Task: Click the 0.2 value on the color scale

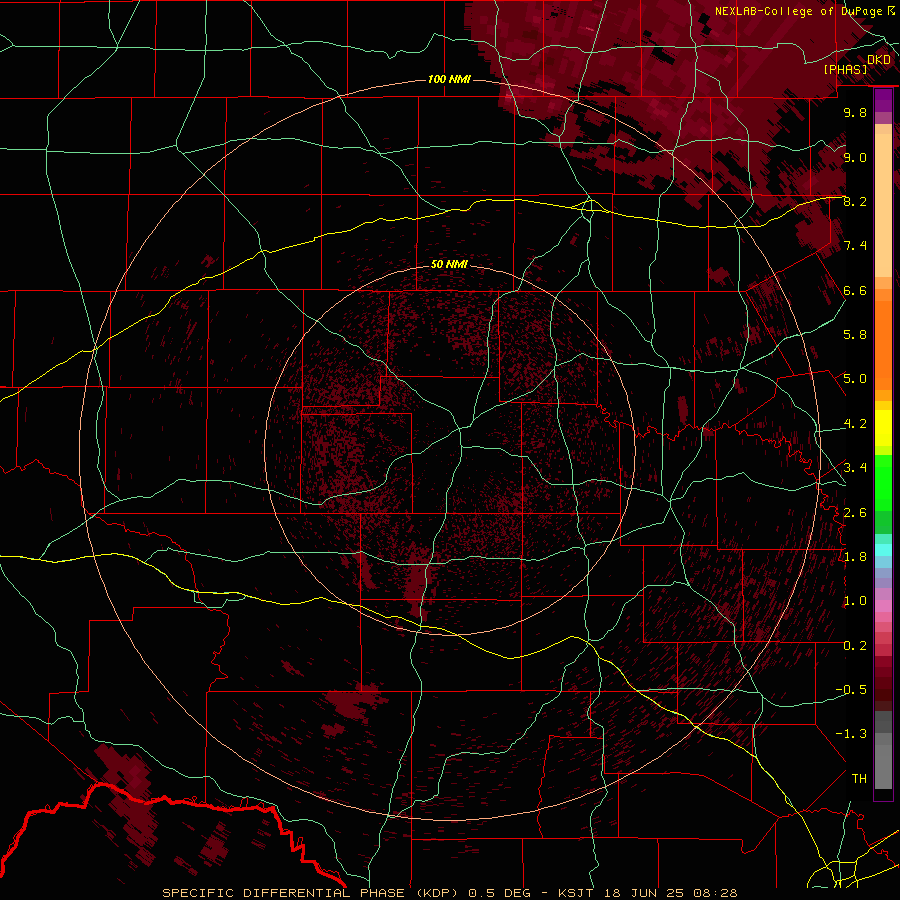Action: pyautogui.click(x=855, y=646)
